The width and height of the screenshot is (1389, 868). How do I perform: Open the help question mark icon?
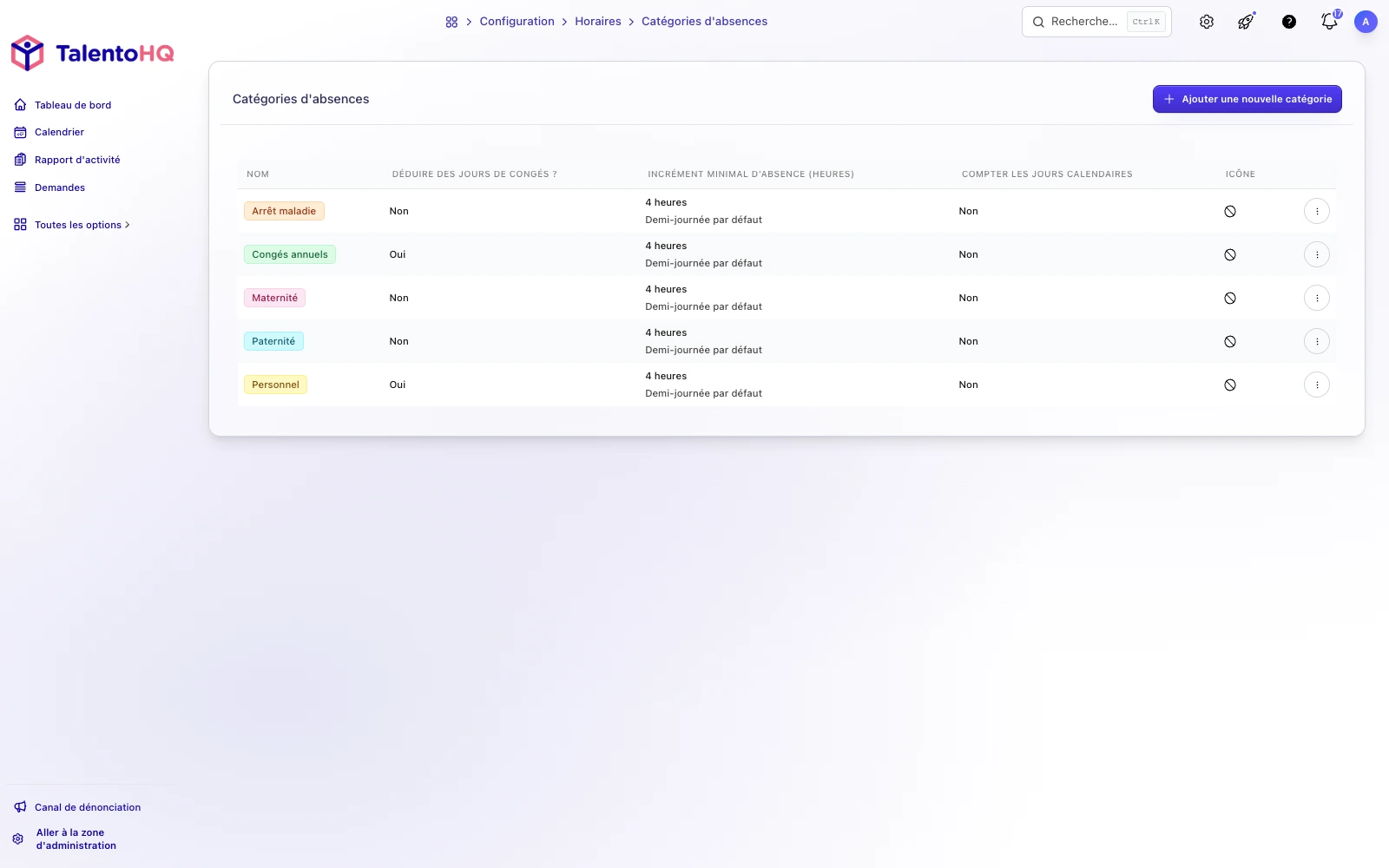tap(1289, 22)
